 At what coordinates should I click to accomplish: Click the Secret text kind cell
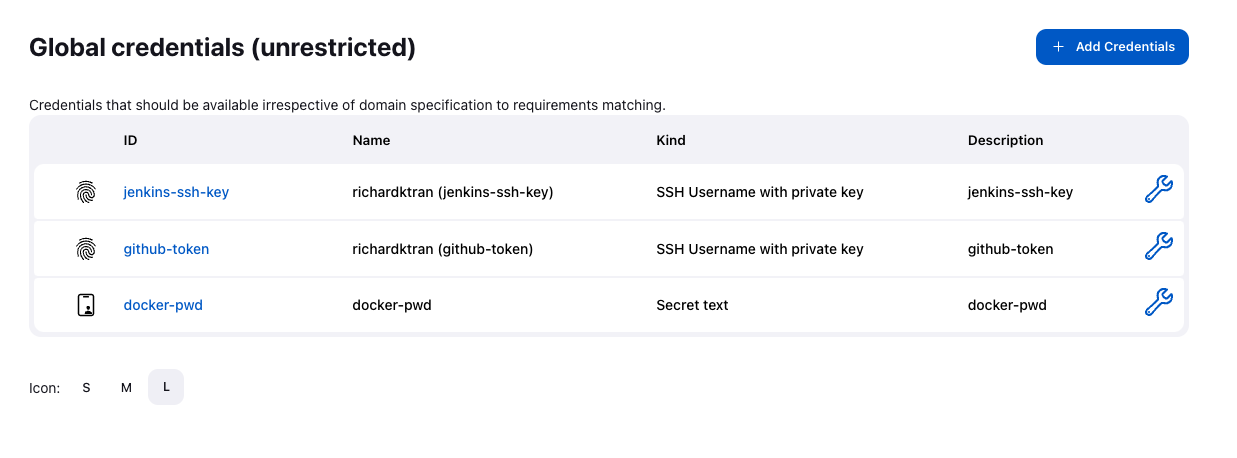pyautogui.click(x=692, y=305)
